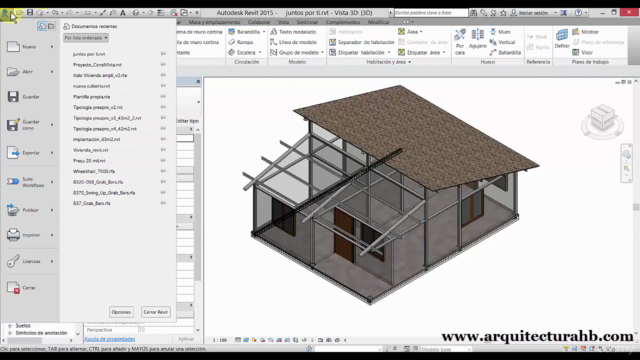Show recent documents view icon
The width and height of the screenshot is (640, 360).
42,26
